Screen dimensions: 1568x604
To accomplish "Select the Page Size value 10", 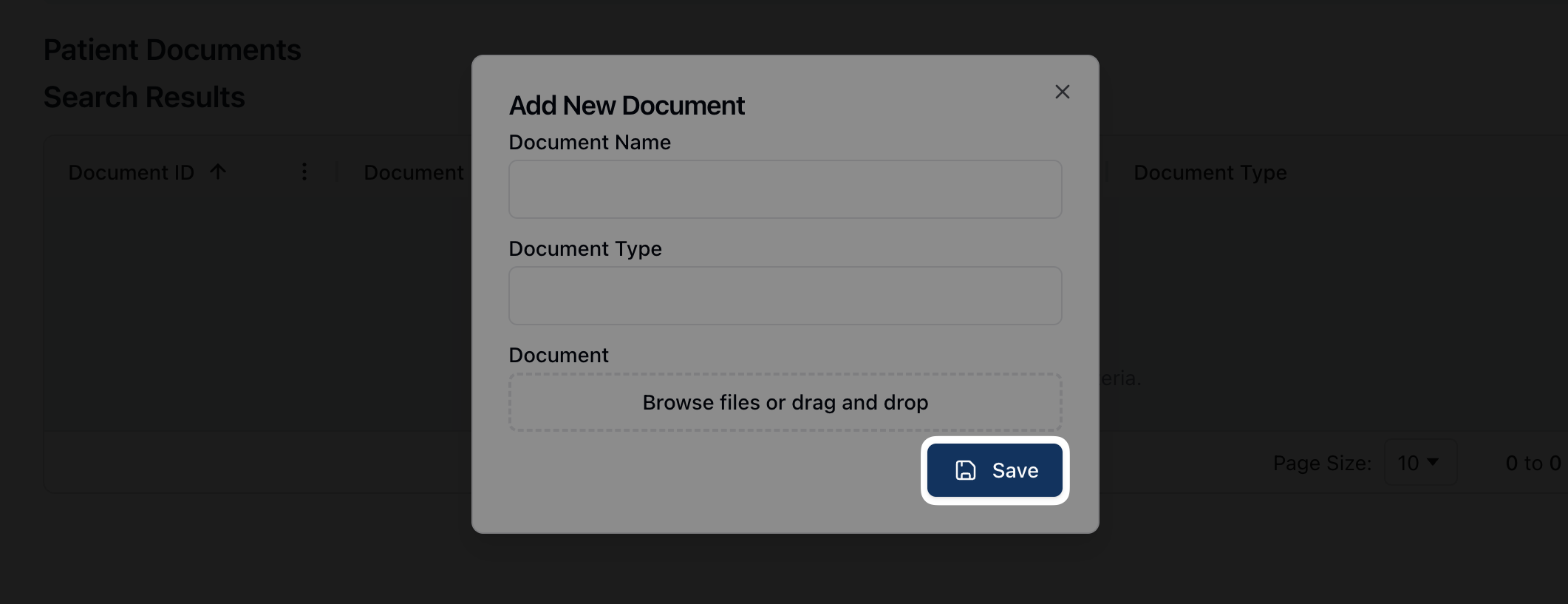I will pos(1408,463).
